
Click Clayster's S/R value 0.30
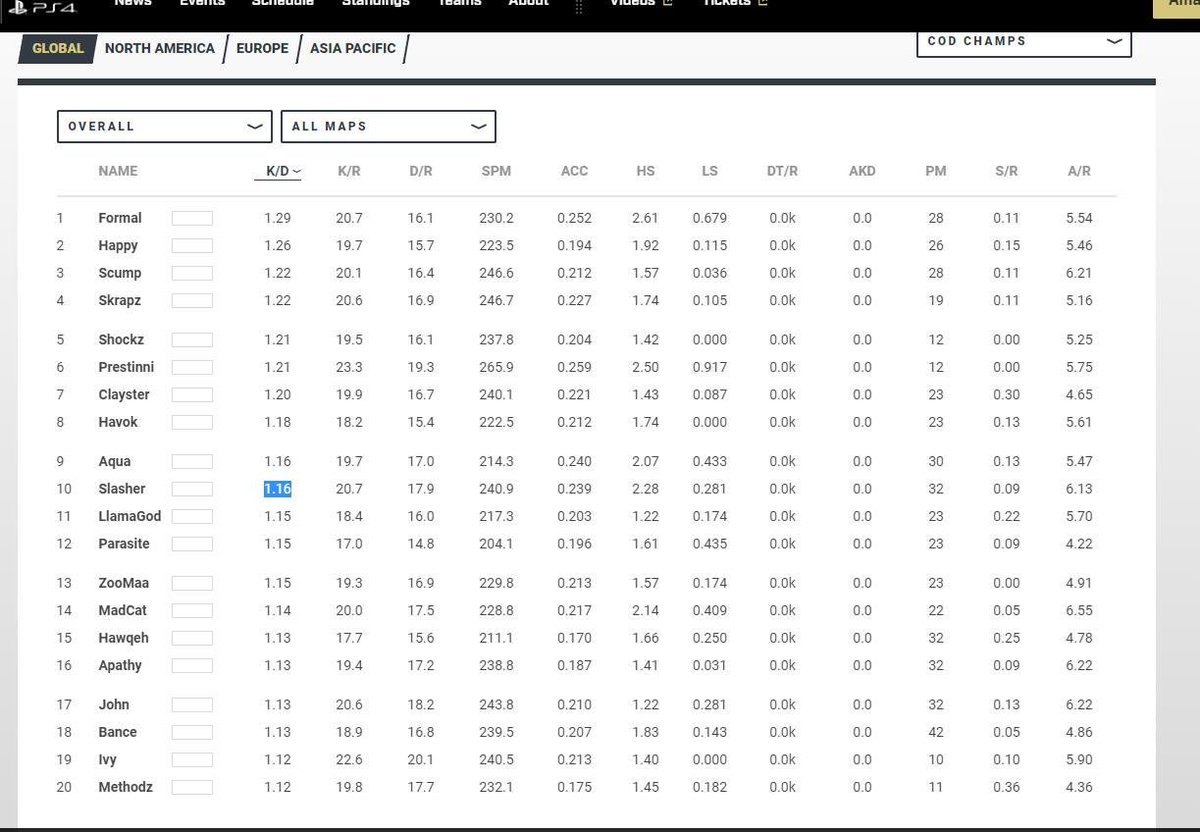pyautogui.click(x=1006, y=395)
